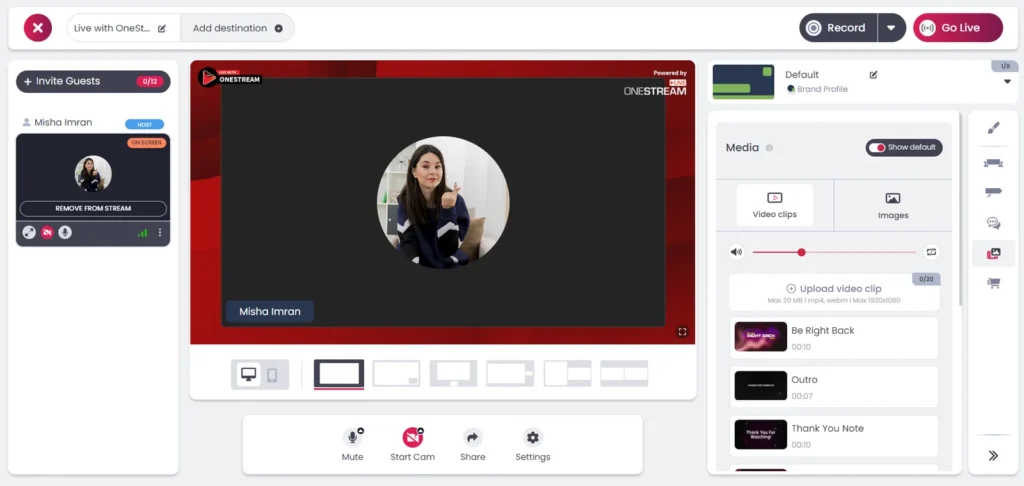Screen dimensions: 1024x486
Task: Click fullscreen icon on the preview corner
Action: [682, 332]
